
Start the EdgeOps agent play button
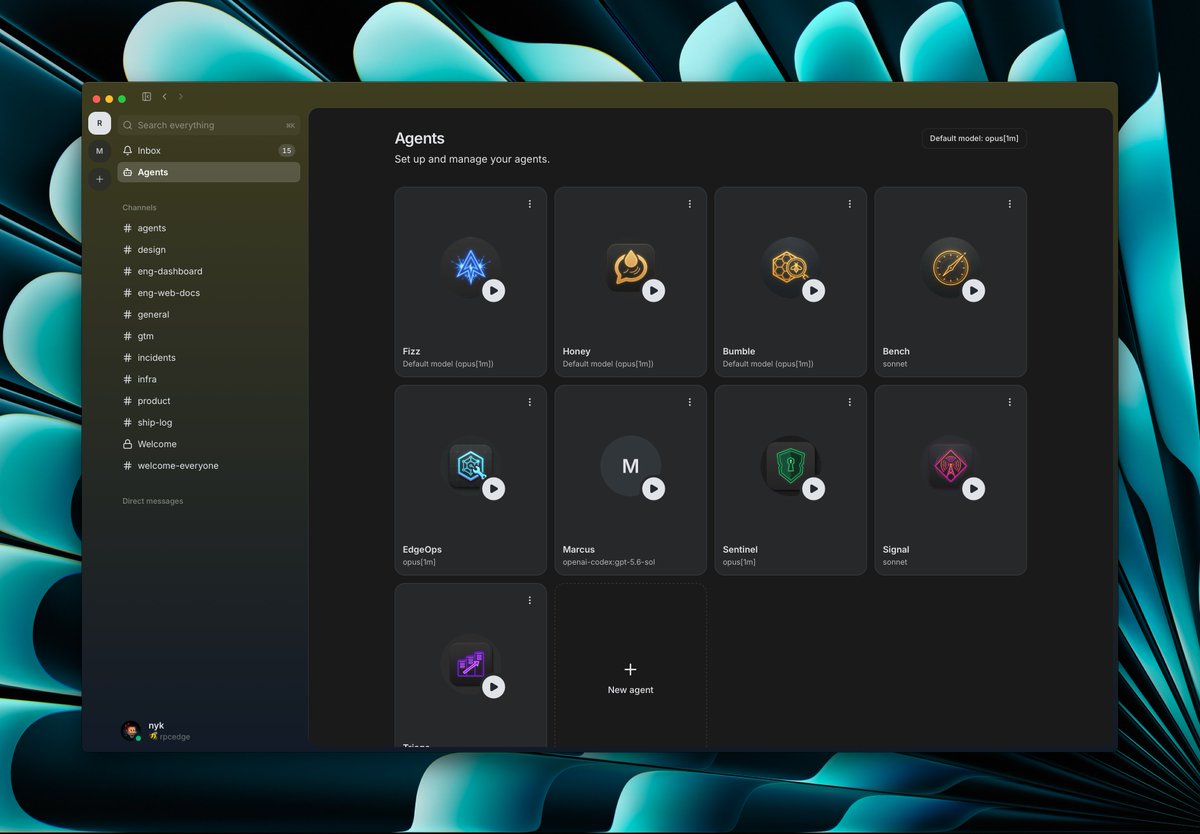493,488
